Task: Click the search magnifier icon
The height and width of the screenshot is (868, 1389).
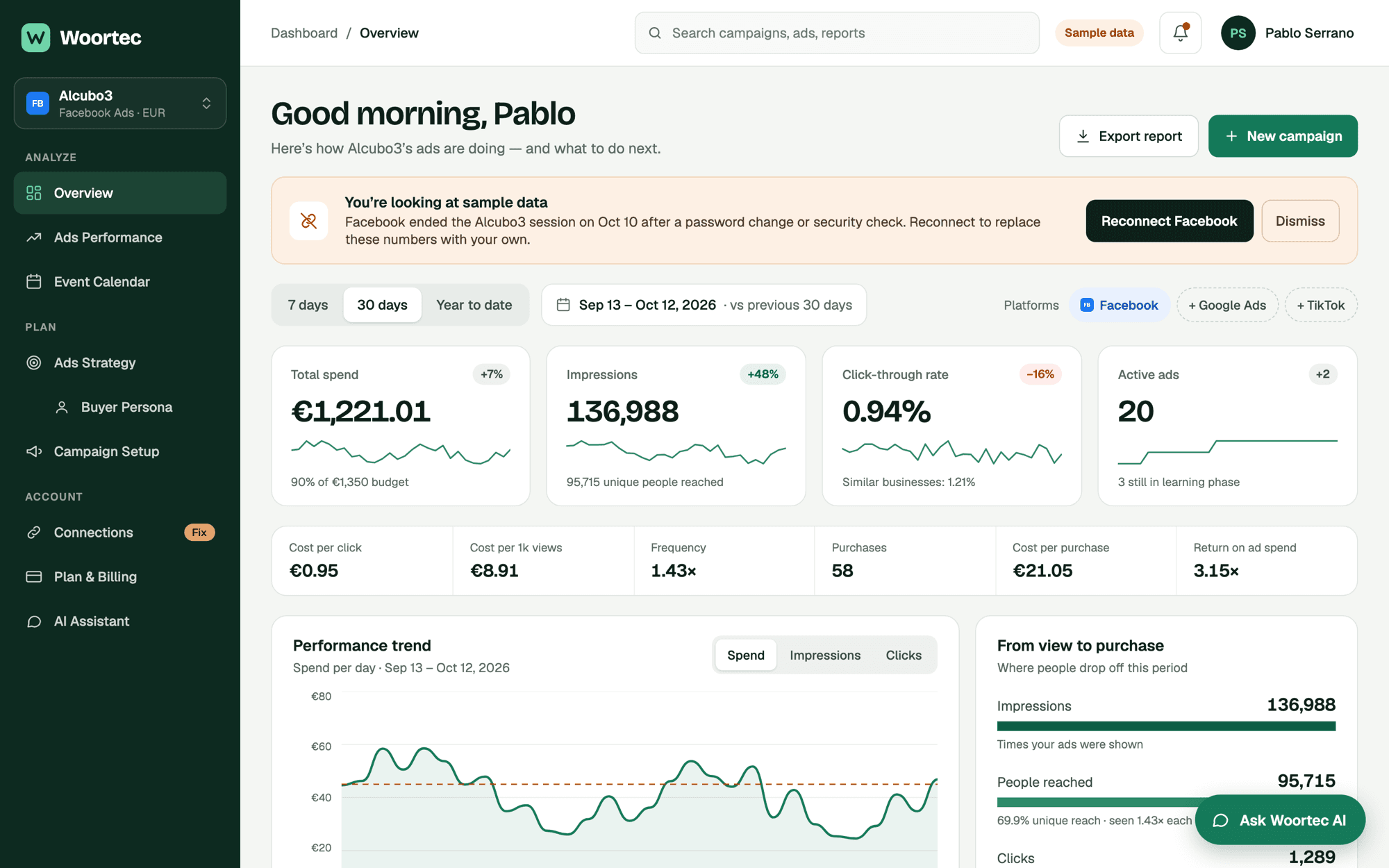Action: (x=654, y=33)
